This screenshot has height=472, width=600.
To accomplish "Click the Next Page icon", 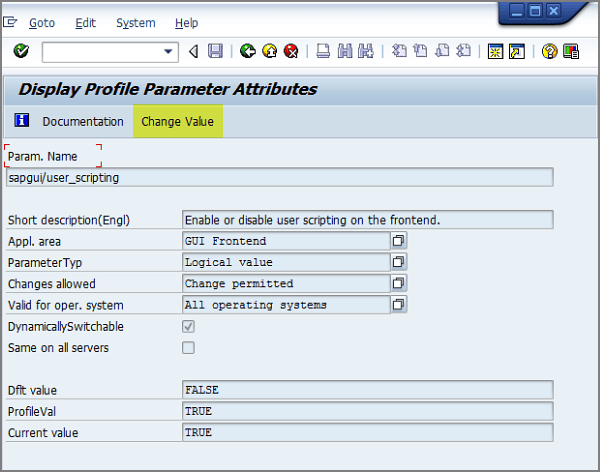I will (442, 51).
